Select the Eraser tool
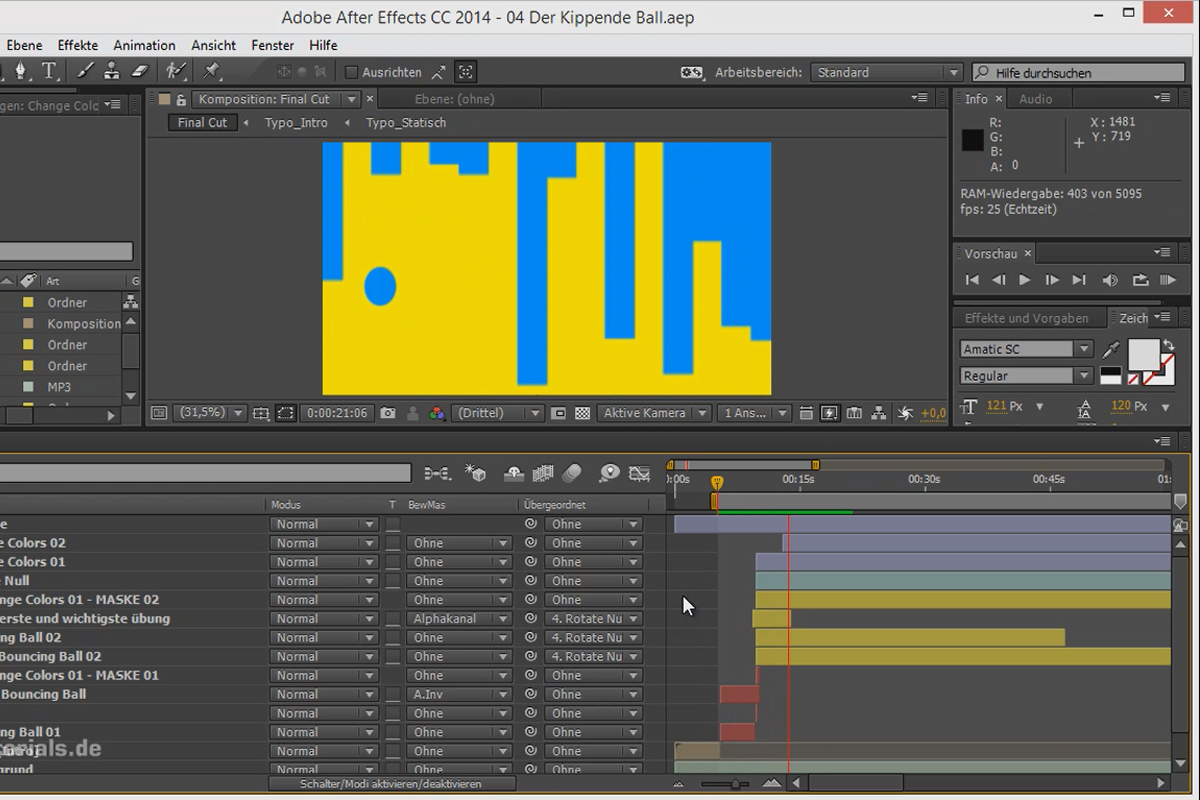This screenshot has height=800, width=1200. click(x=139, y=71)
